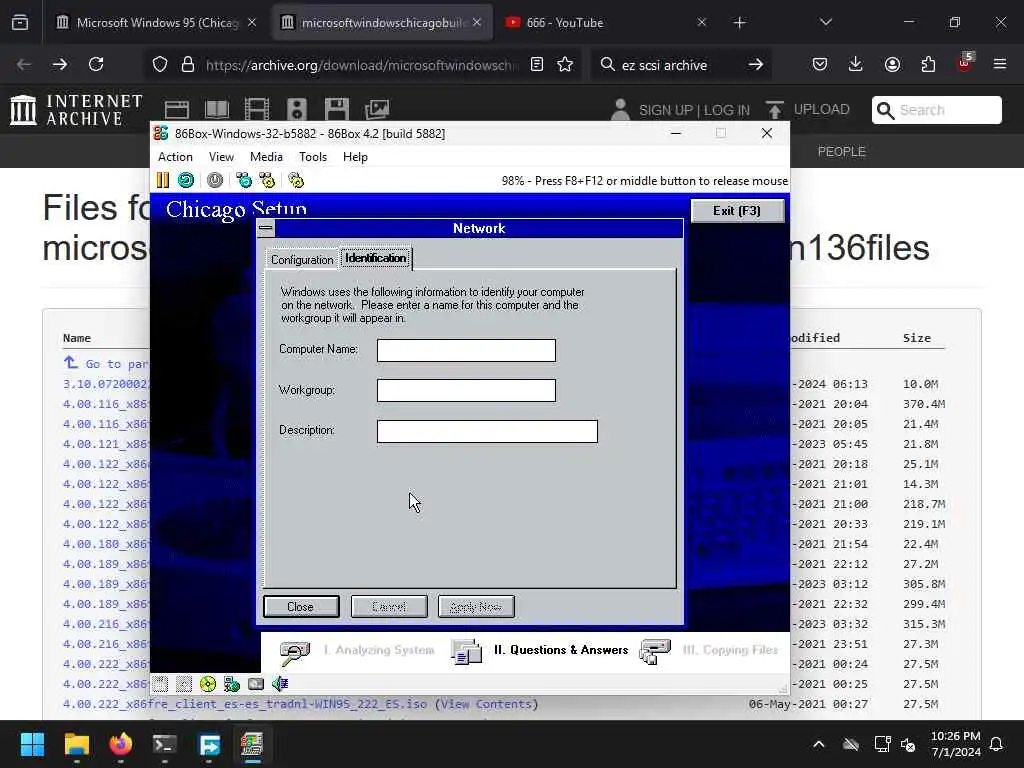Select the Identification tab
The height and width of the screenshot is (768, 1024).
pyautogui.click(x=376, y=258)
